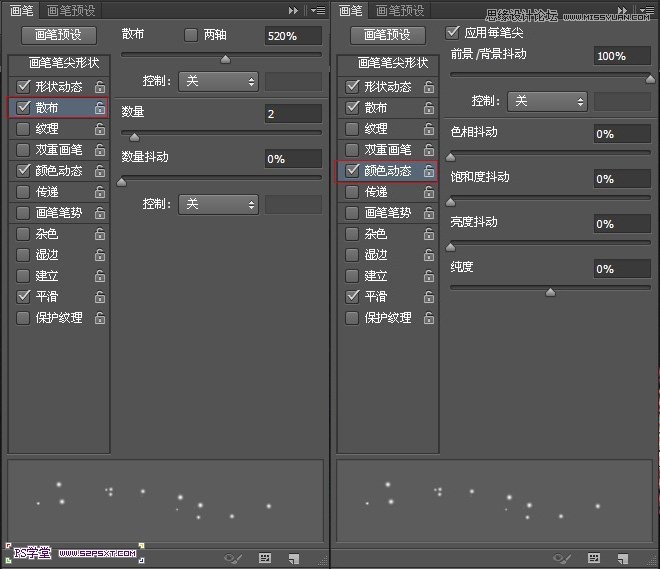Toggle lock icon for 形状动态 in left panel

[100, 87]
